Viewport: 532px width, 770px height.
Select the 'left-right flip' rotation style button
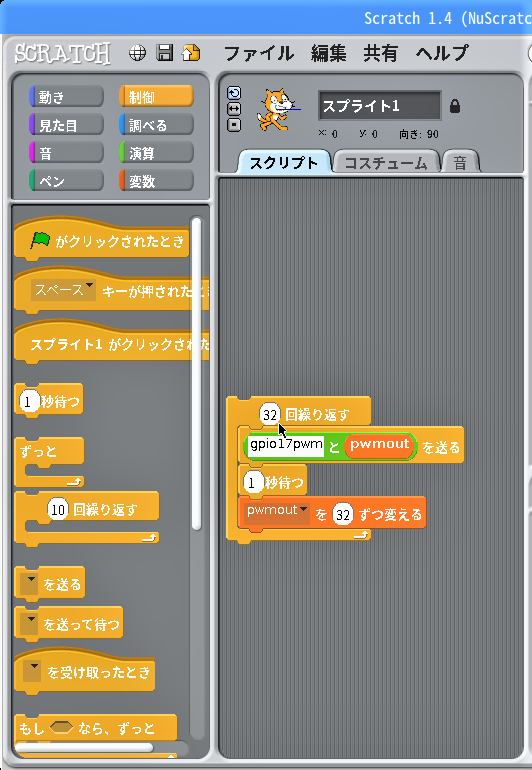click(x=234, y=109)
